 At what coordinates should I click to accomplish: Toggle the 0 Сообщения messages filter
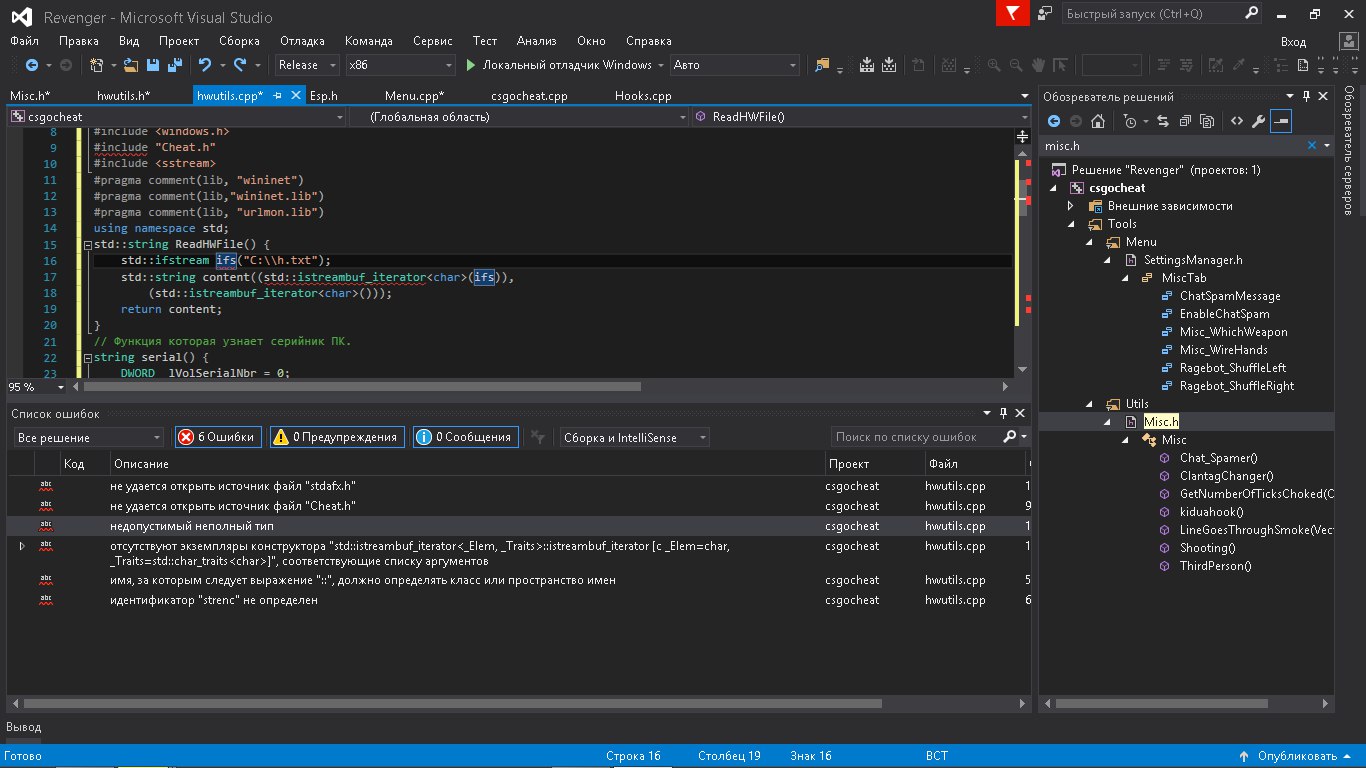tap(466, 437)
